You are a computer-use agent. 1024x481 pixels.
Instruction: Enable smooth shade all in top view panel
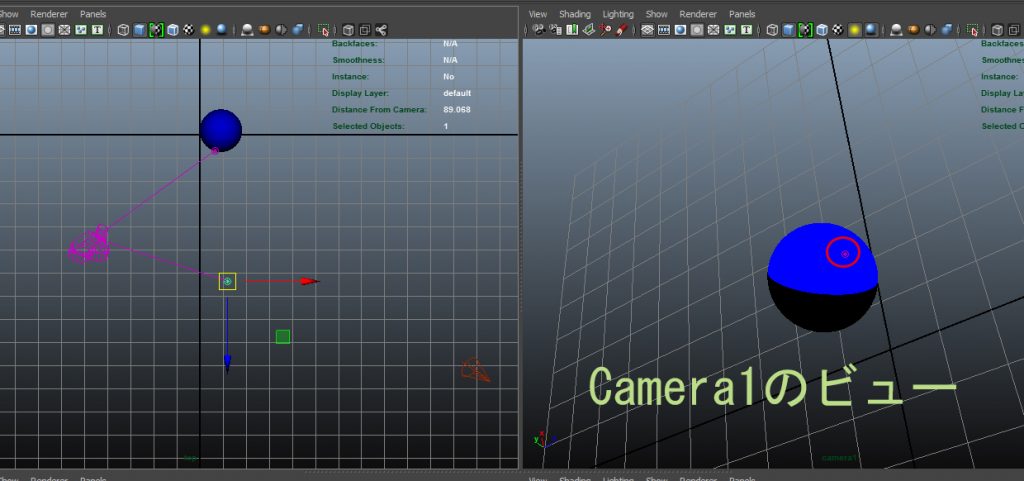[x=140, y=30]
